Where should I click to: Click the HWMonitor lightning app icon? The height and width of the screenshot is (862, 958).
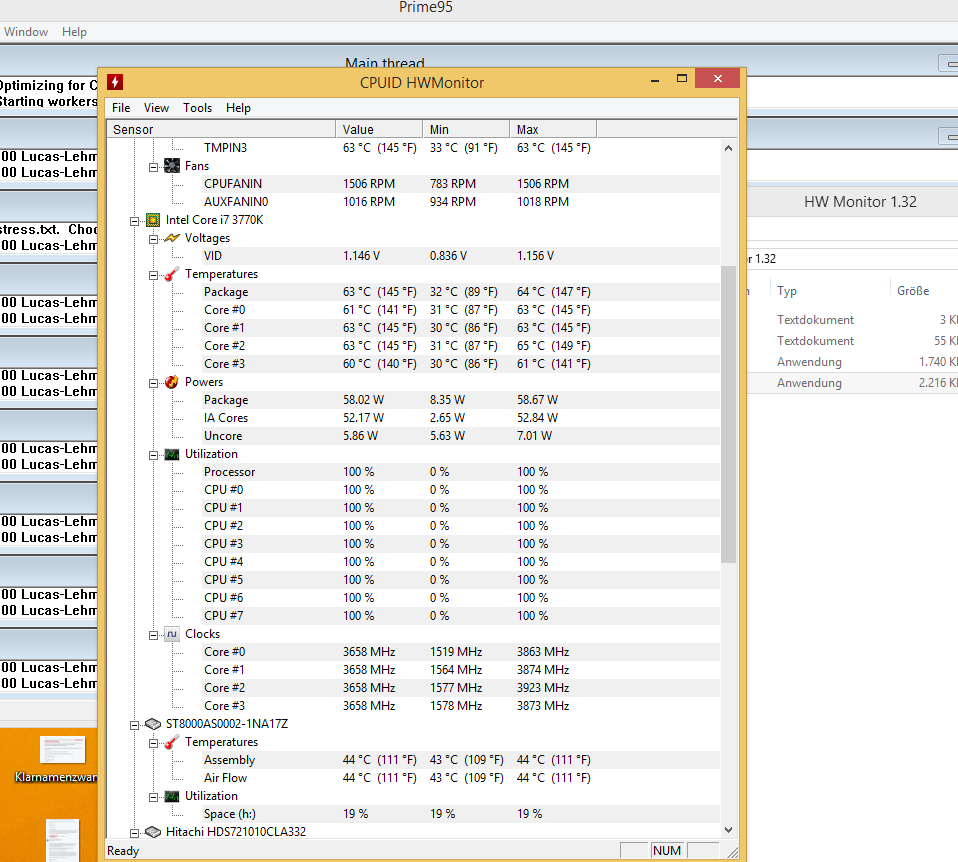click(x=115, y=82)
